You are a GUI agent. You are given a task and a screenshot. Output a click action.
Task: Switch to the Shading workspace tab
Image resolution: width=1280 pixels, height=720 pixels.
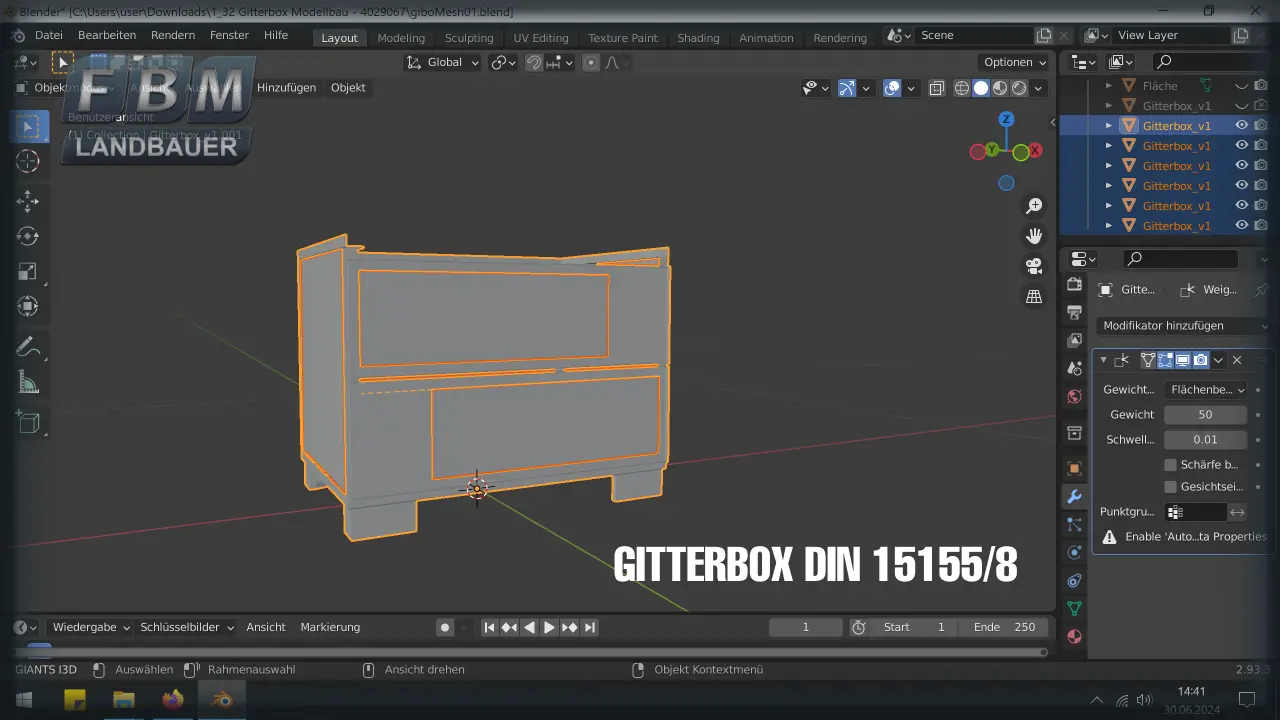click(698, 38)
